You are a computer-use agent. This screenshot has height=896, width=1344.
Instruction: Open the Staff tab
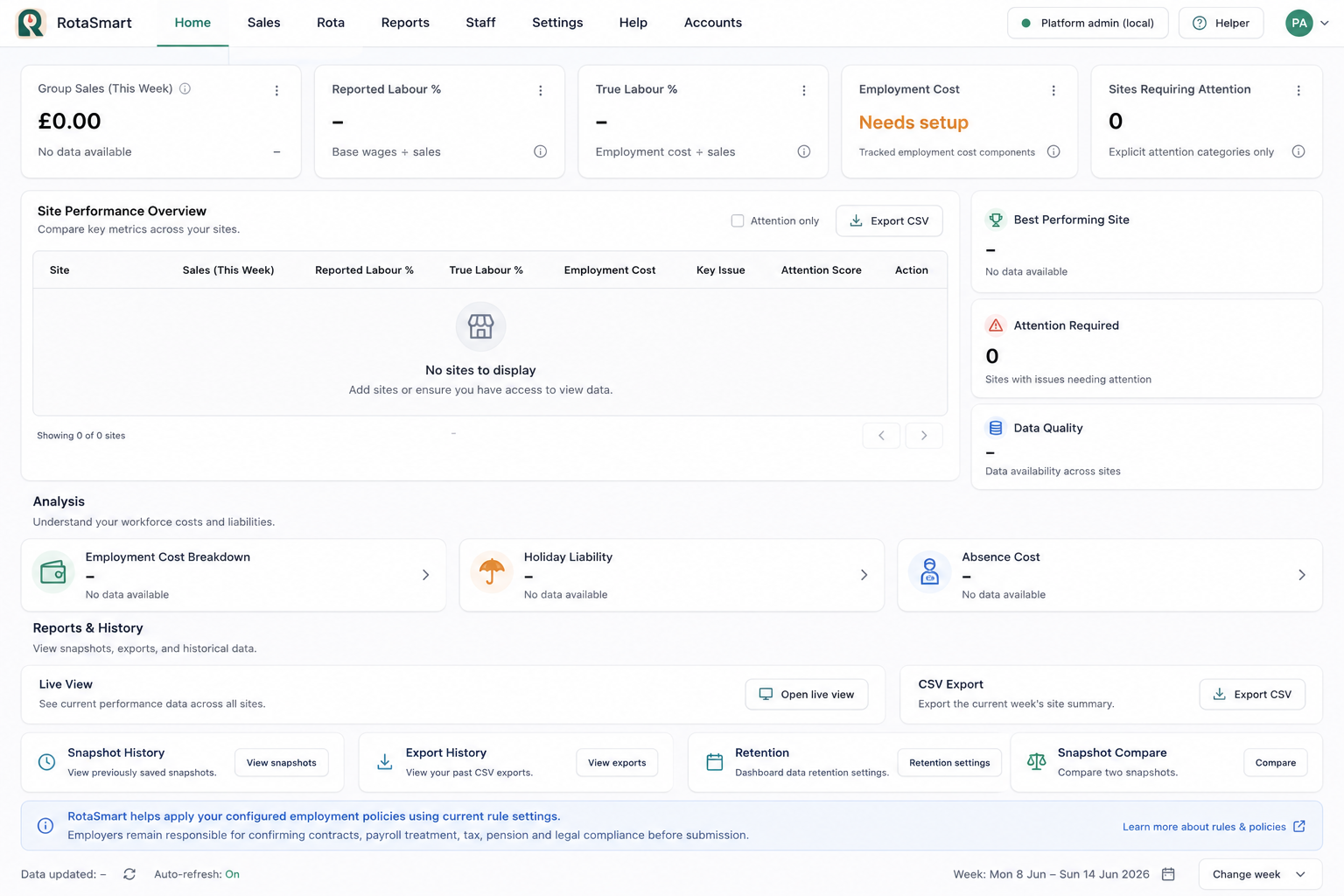pos(480,23)
